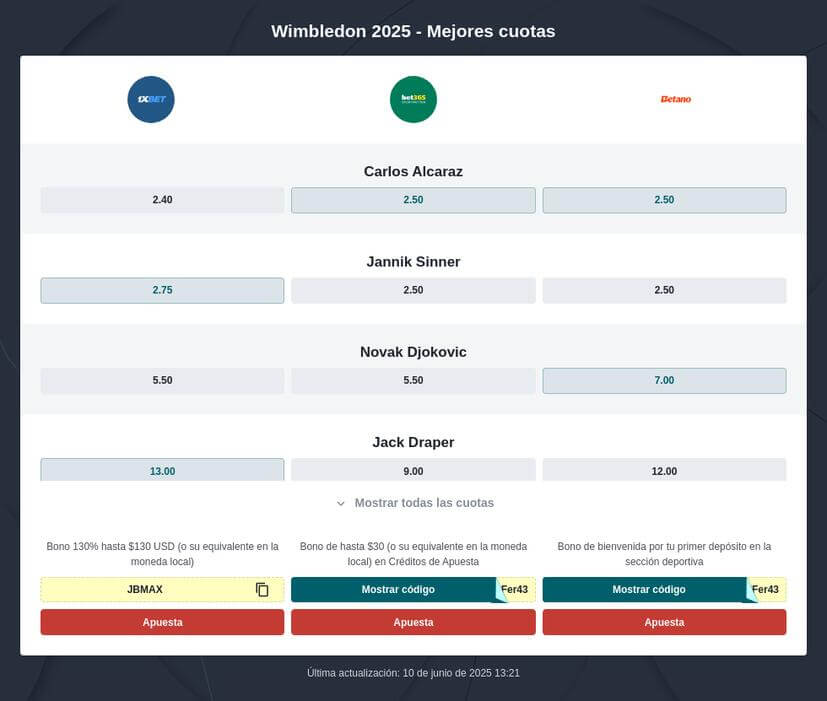Screen dimensions: 827x701
Task: Click the Novak Djokovic heading
Action: 413,352
